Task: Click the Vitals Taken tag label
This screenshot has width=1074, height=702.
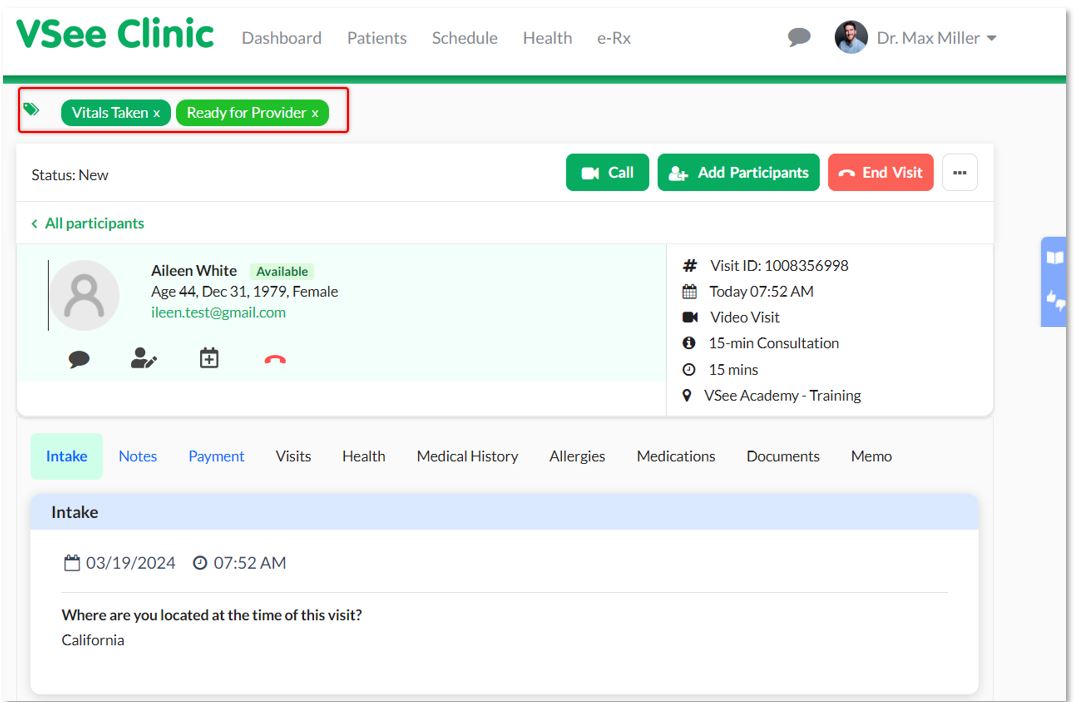Action: pyautogui.click(x=110, y=113)
